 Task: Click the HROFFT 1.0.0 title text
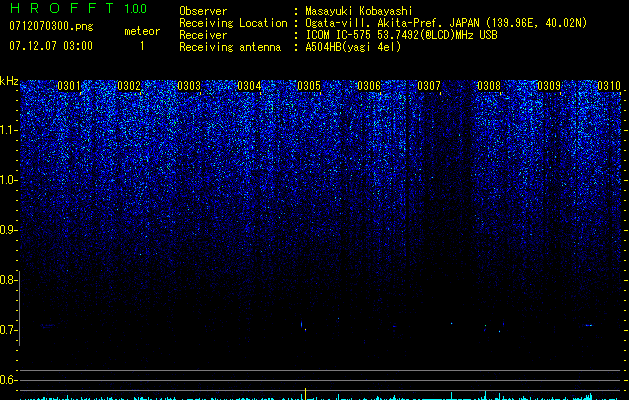(x=78, y=8)
